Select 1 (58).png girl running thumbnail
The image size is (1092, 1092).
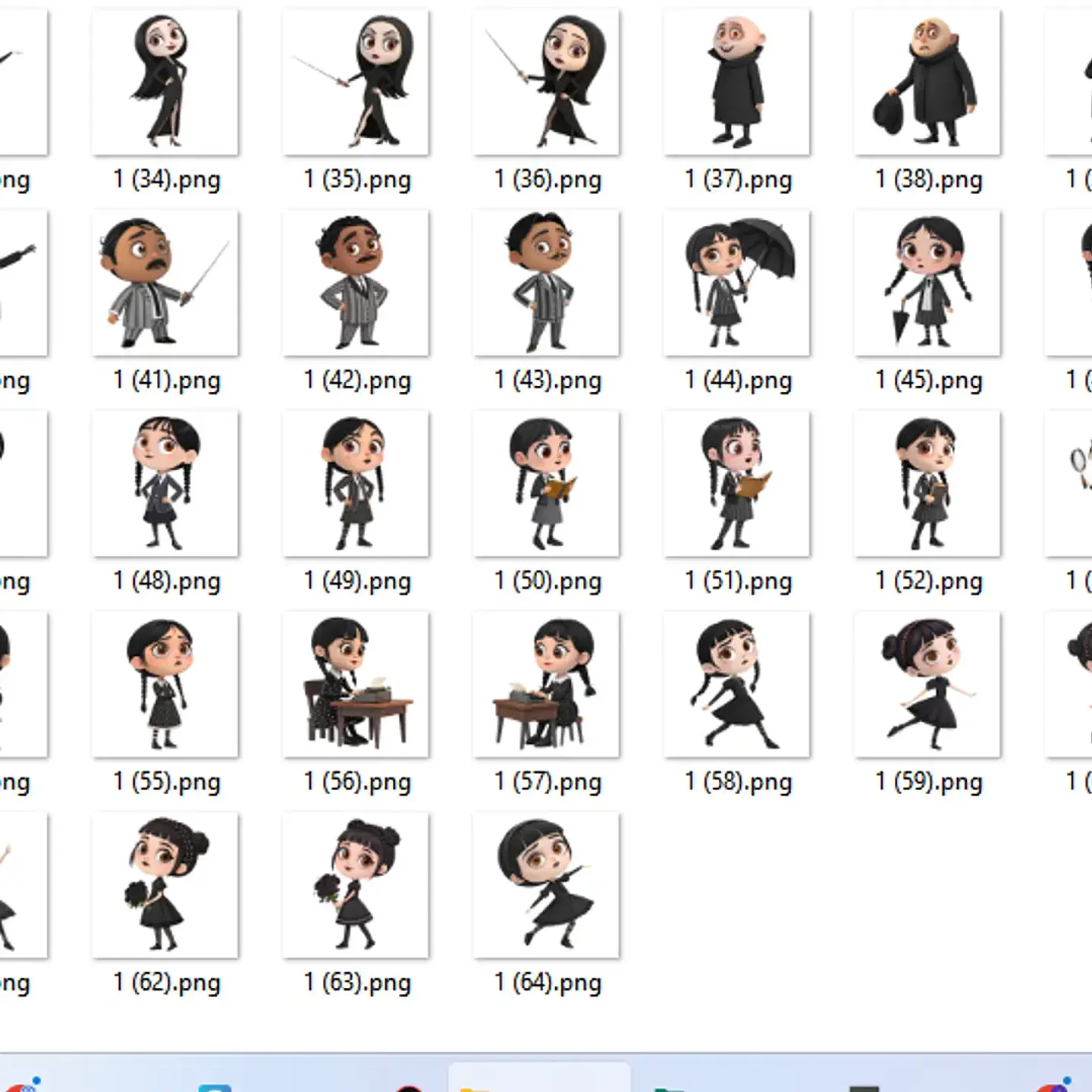[736, 685]
